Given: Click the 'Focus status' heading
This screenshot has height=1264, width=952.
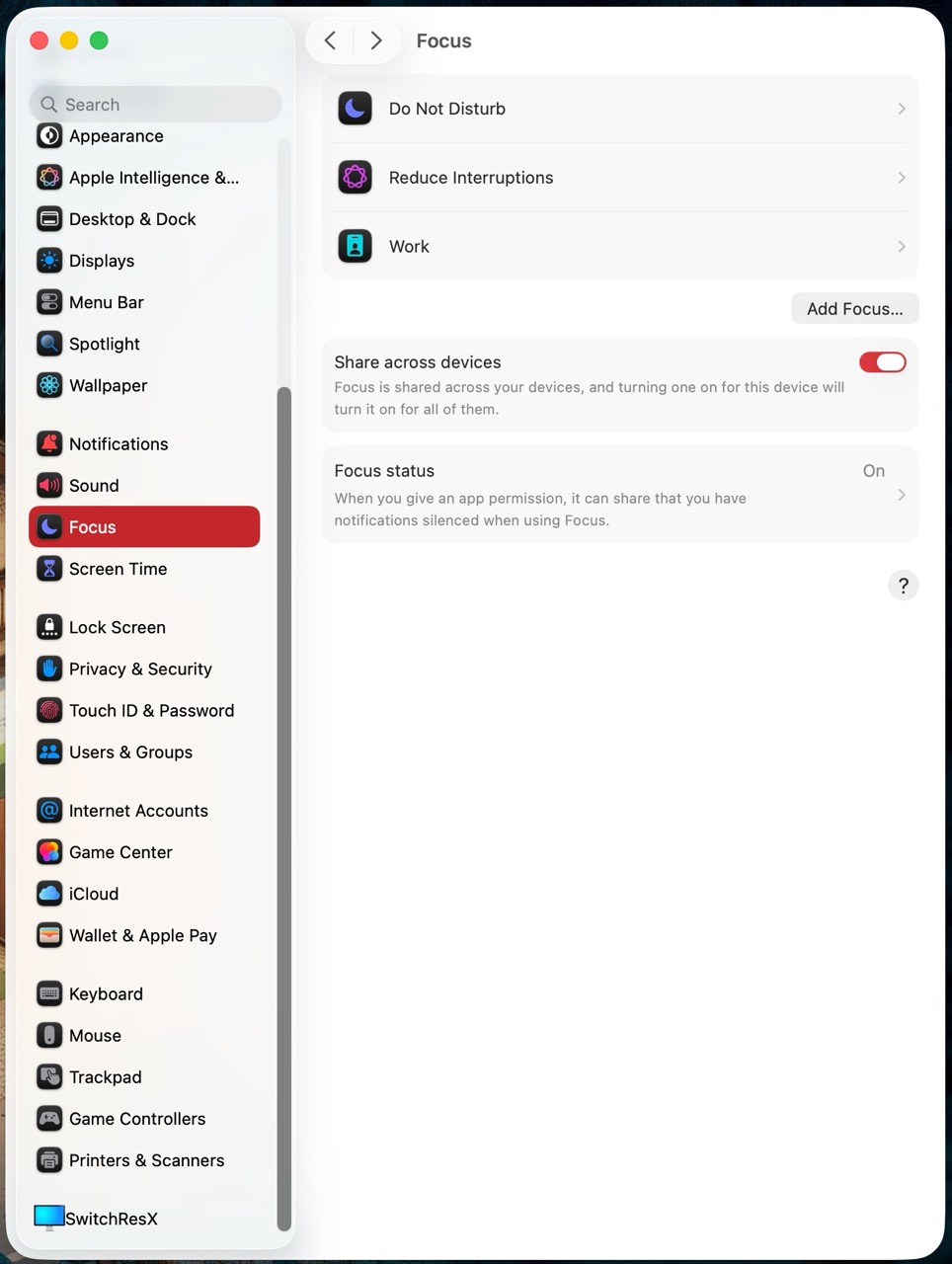Looking at the screenshot, I should 384,471.
